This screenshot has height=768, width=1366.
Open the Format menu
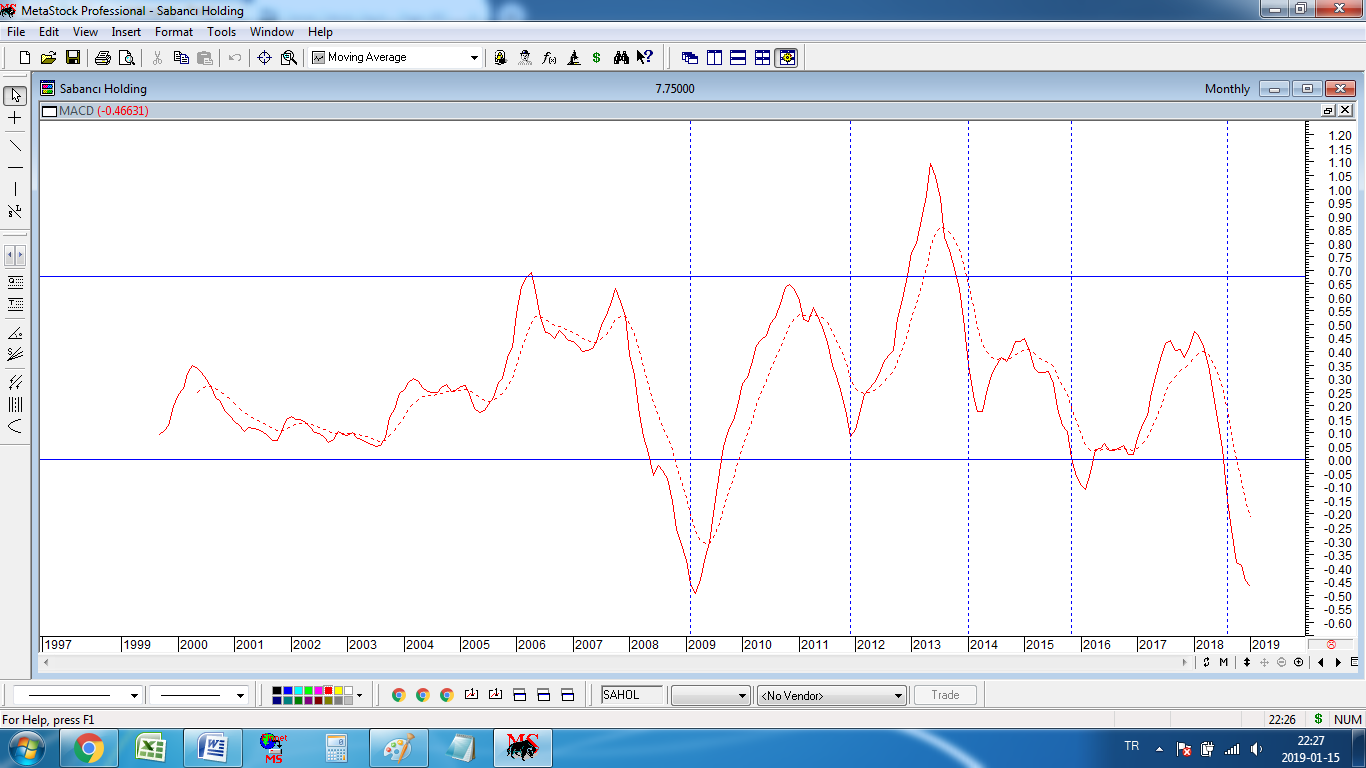pos(174,32)
